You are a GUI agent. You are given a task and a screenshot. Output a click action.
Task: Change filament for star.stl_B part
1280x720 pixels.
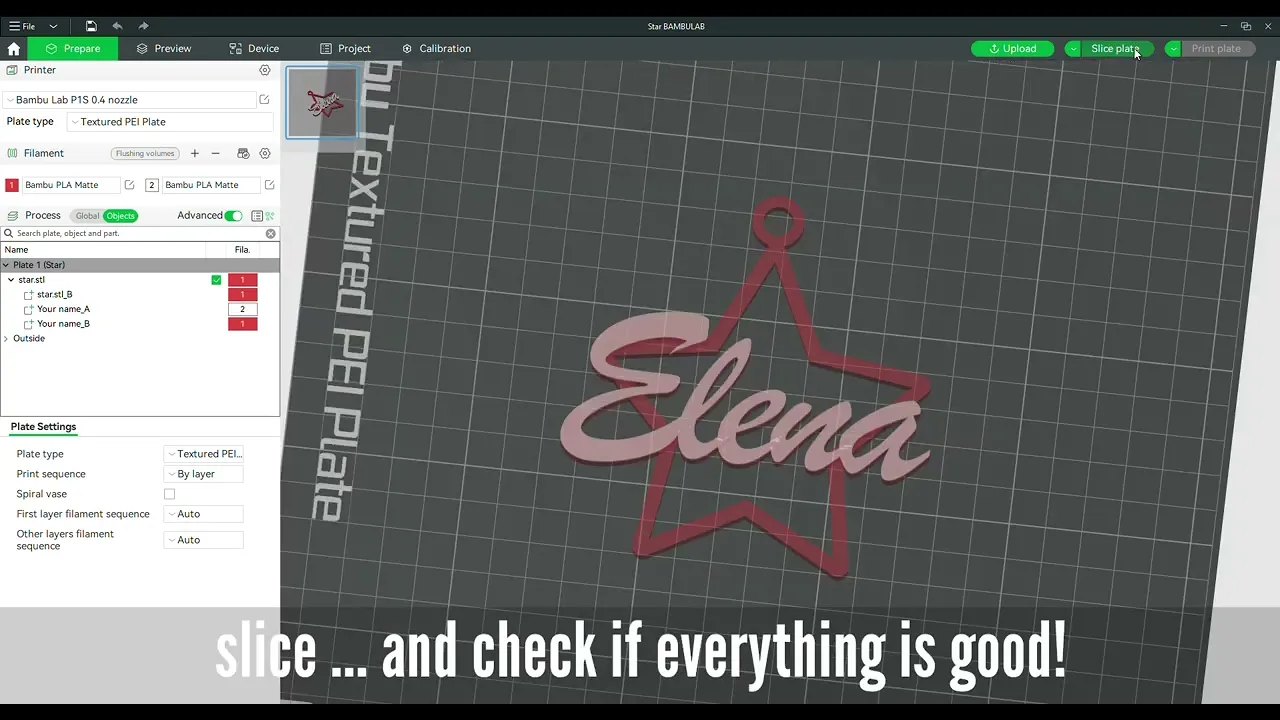(242, 295)
